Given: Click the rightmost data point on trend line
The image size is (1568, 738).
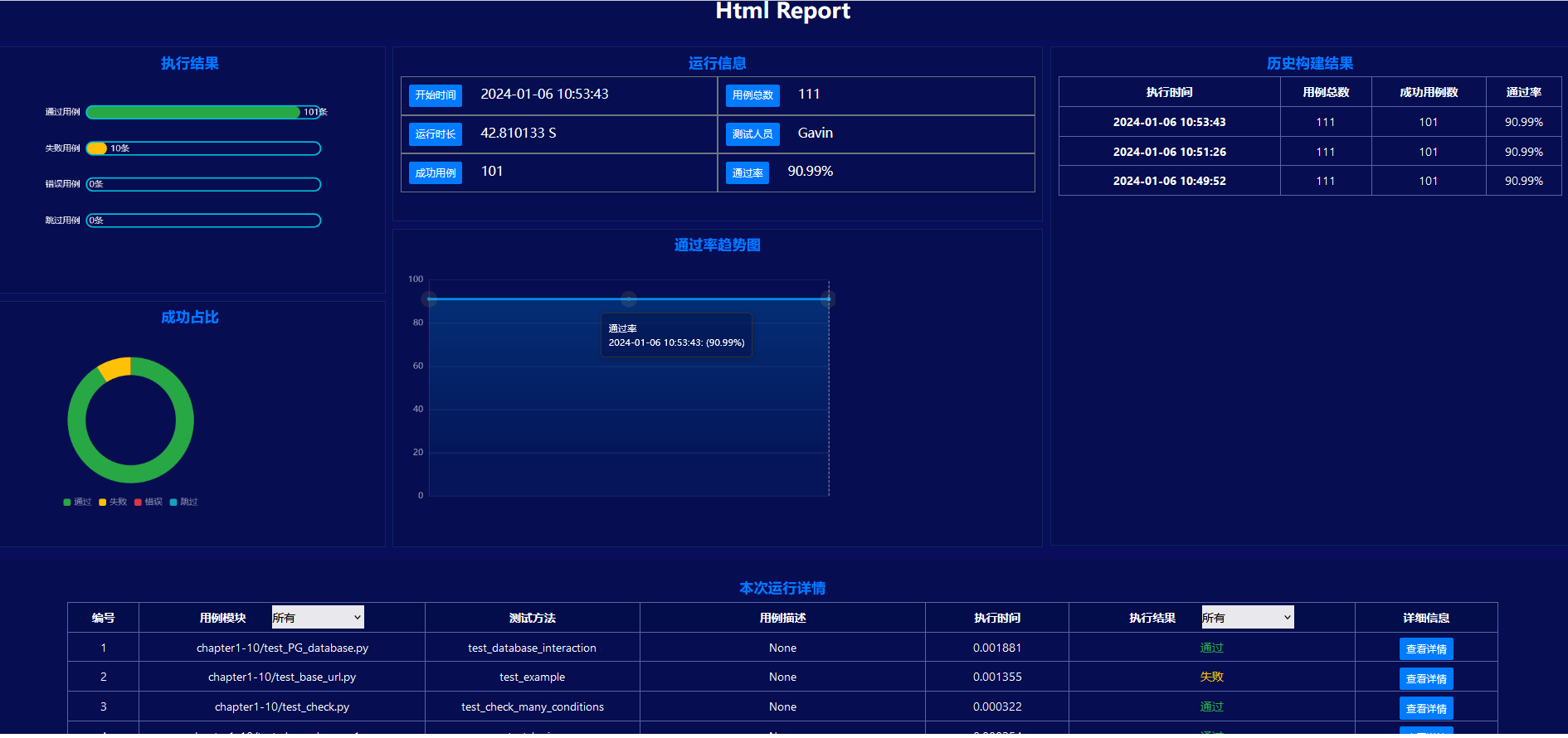Looking at the screenshot, I should point(828,299).
